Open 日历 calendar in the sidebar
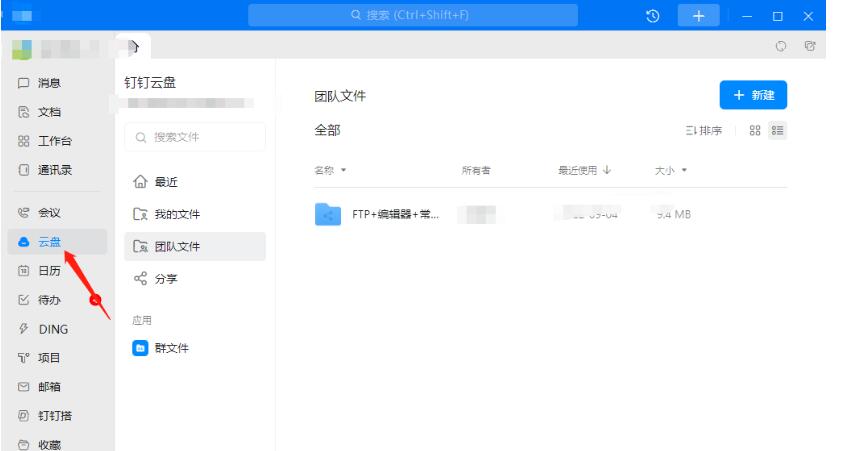This screenshot has height=451, width=849. pyautogui.click(x=40, y=271)
